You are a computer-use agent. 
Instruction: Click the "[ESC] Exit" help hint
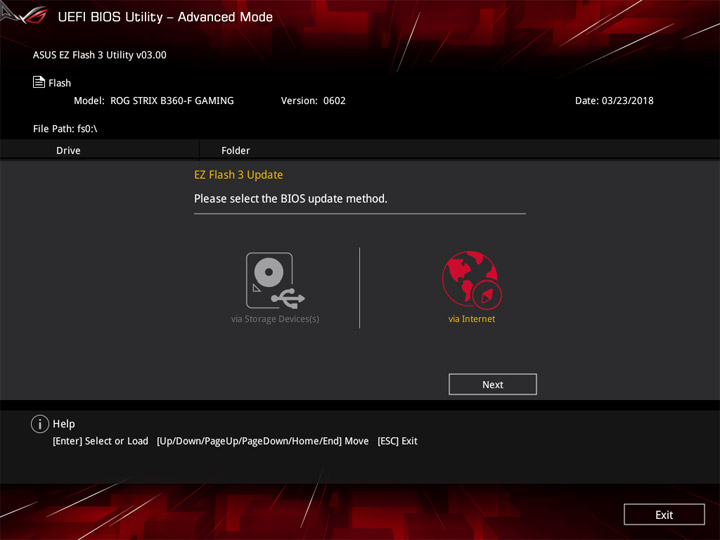[397, 441]
